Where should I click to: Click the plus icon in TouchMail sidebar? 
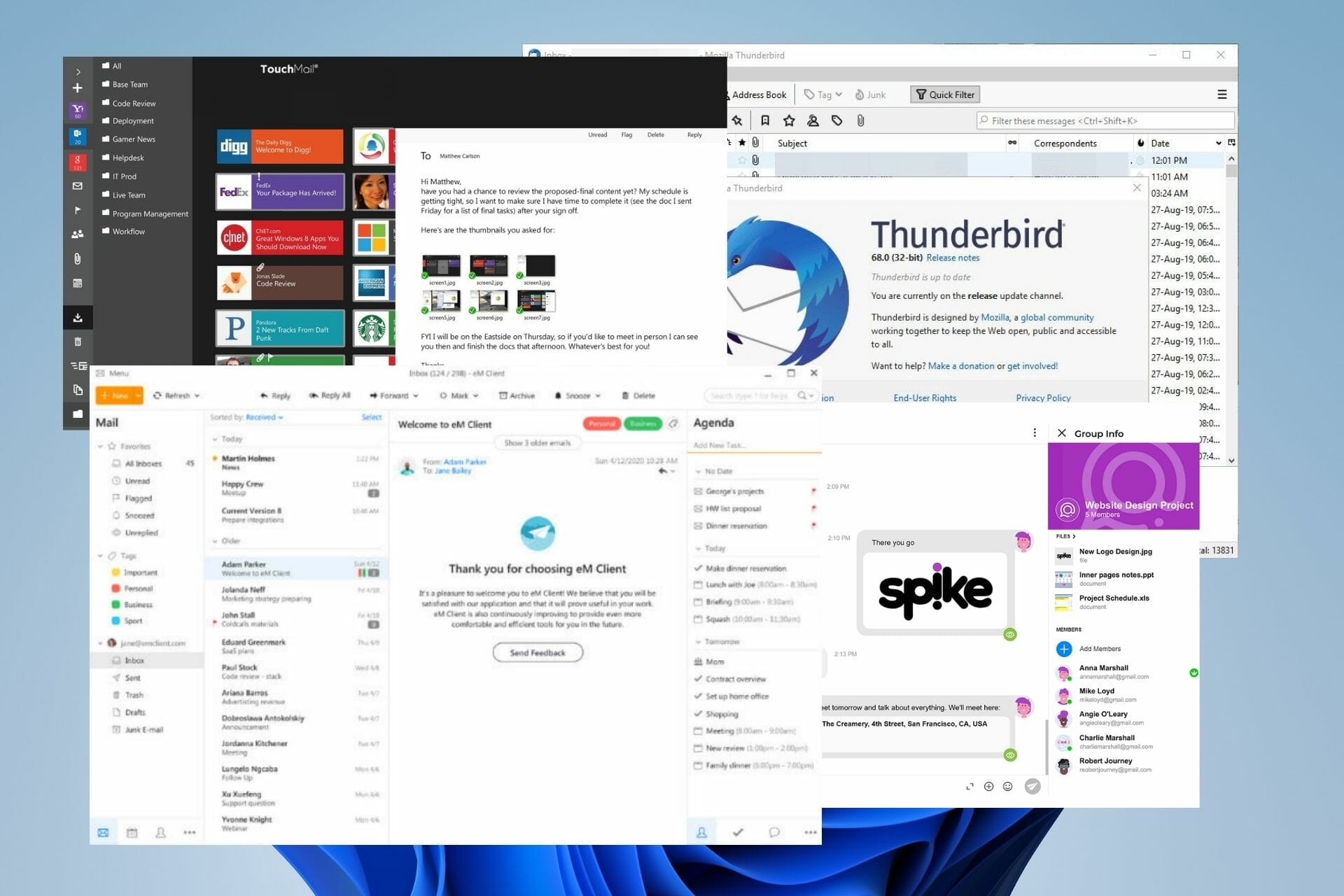78,88
